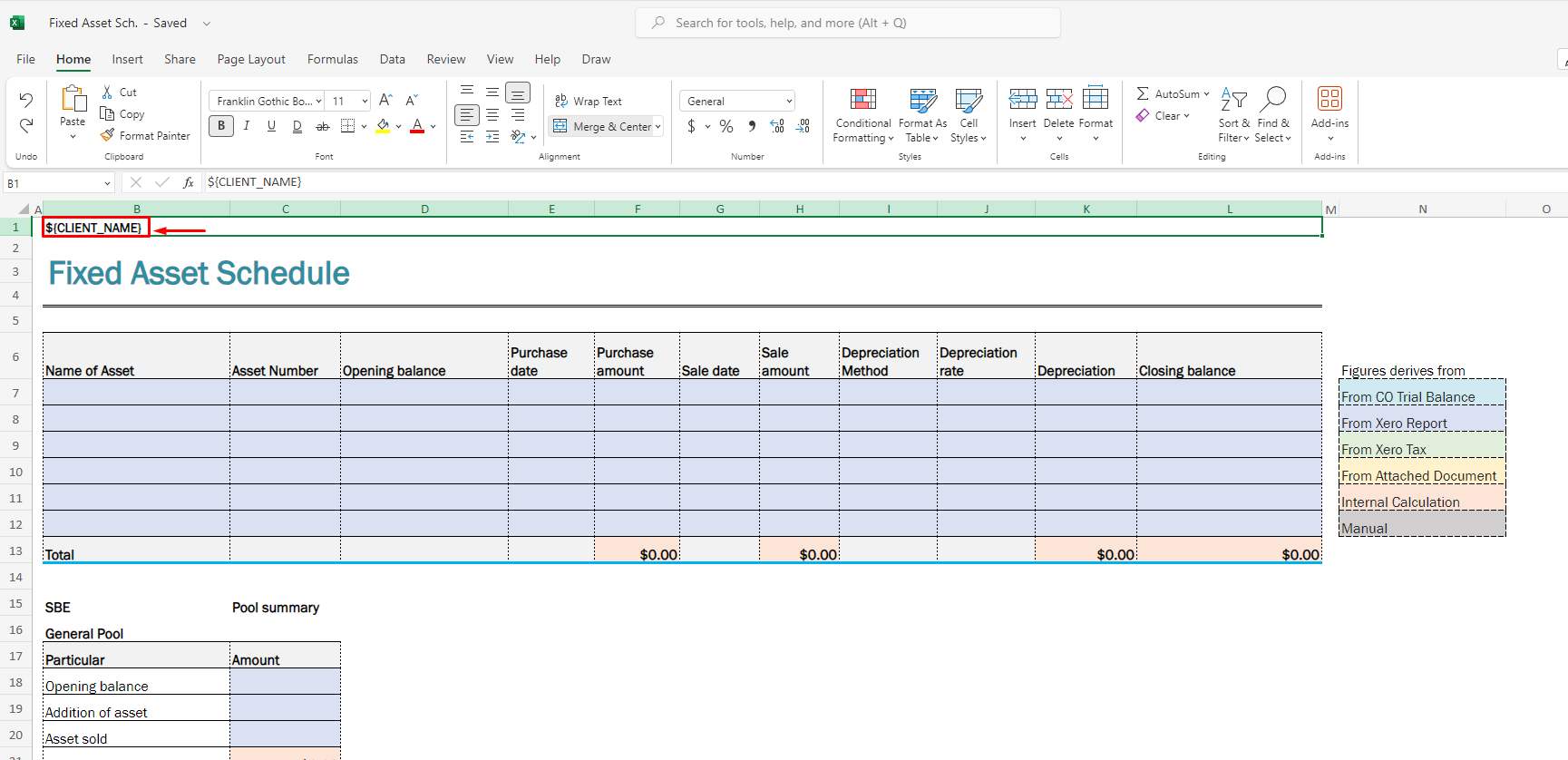
Task: Apply percent style number format
Action: (726, 126)
